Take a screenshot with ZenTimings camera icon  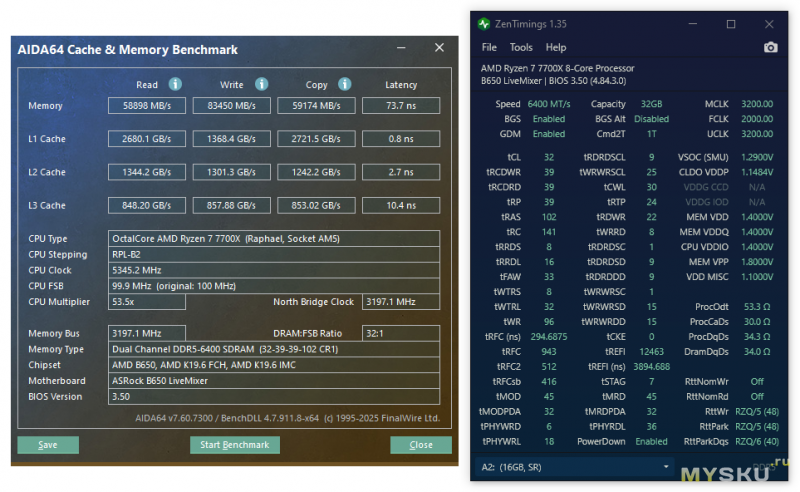pos(770,47)
